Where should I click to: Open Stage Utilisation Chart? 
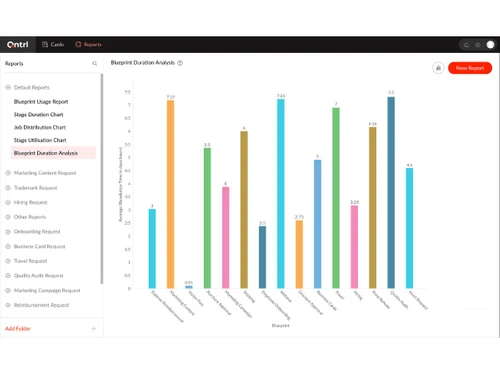(40, 140)
